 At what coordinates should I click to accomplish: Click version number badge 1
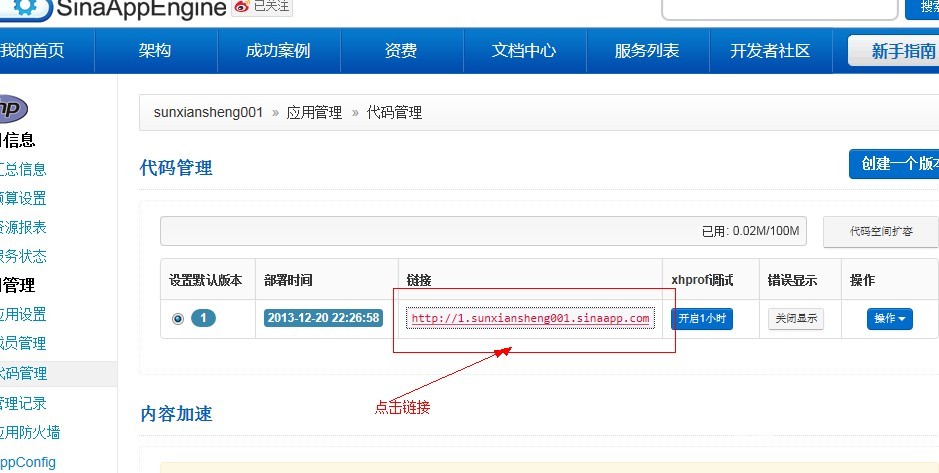pos(204,318)
